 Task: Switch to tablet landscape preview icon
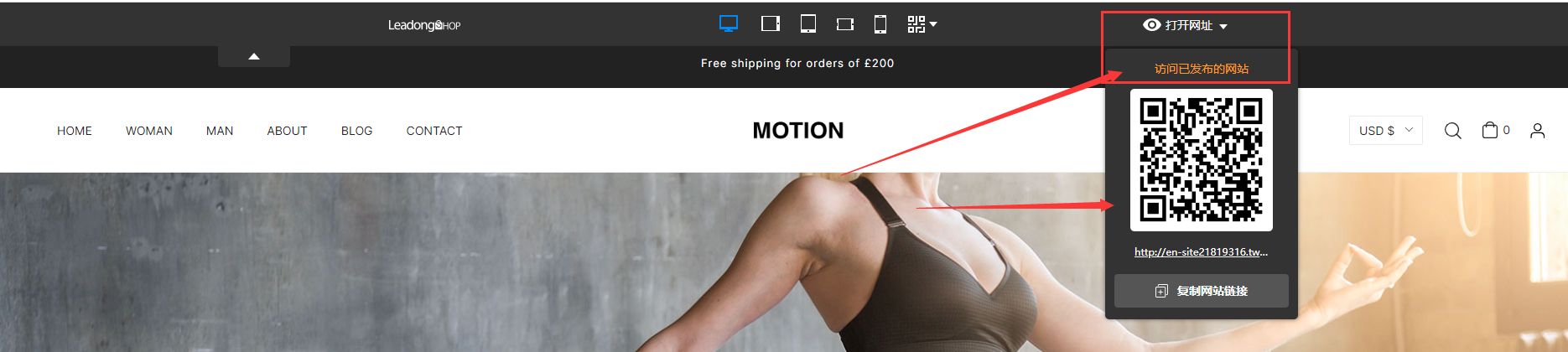pos(771,24)
